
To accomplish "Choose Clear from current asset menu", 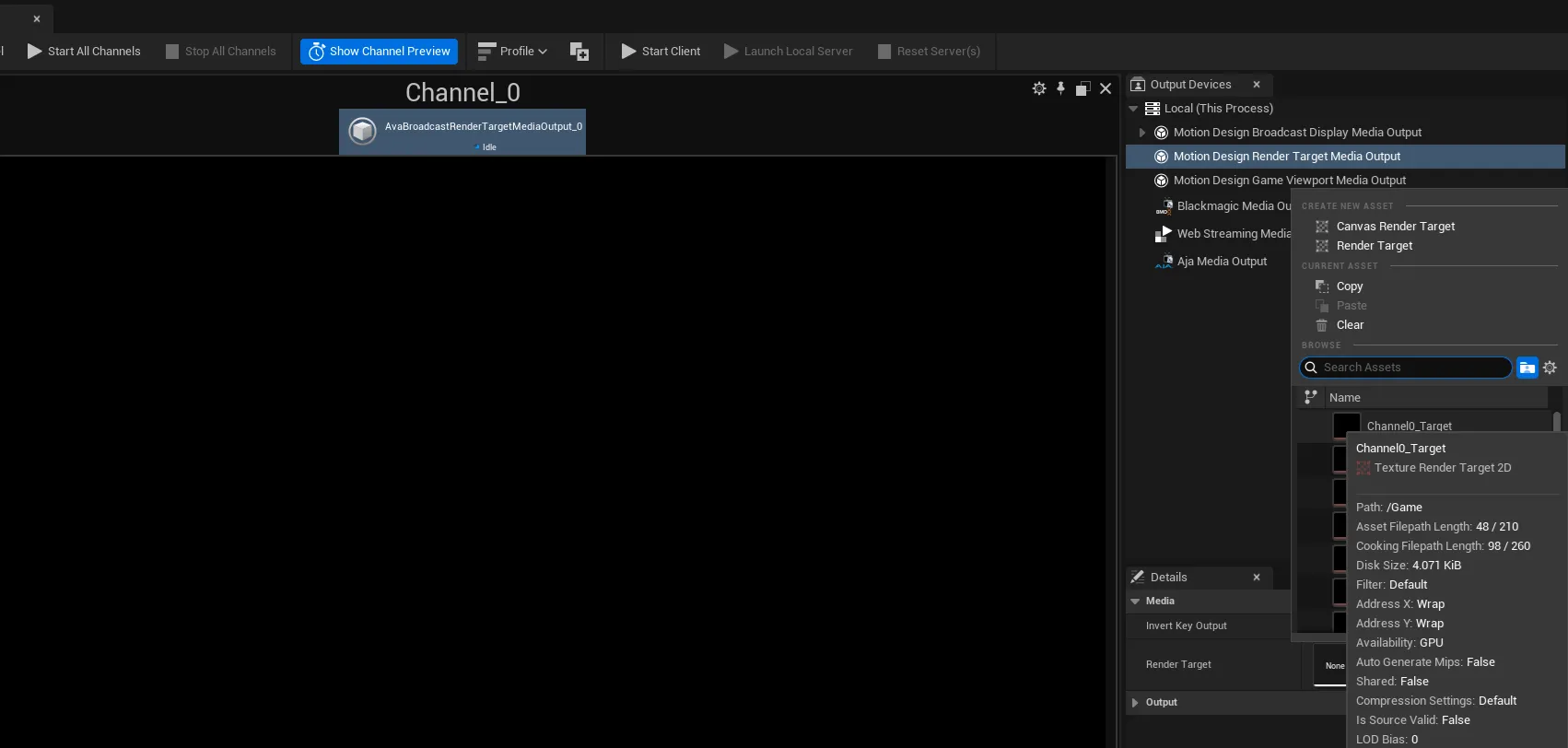I will tap(1350, 325).
